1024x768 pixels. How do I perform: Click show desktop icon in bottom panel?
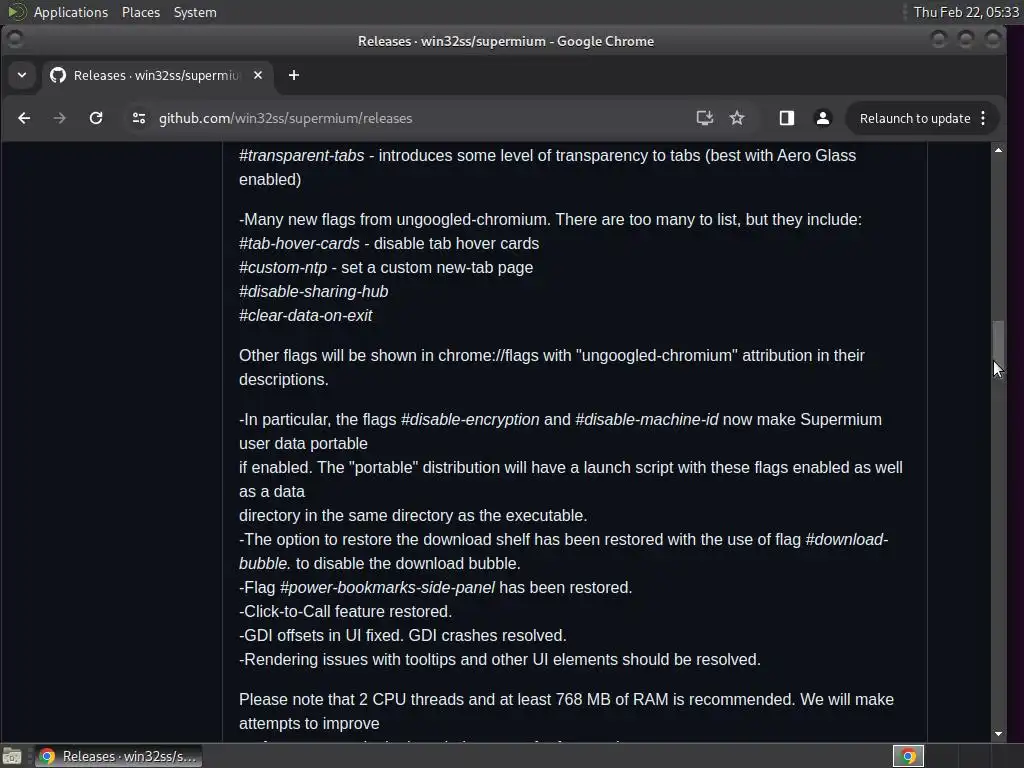point(12,756)
